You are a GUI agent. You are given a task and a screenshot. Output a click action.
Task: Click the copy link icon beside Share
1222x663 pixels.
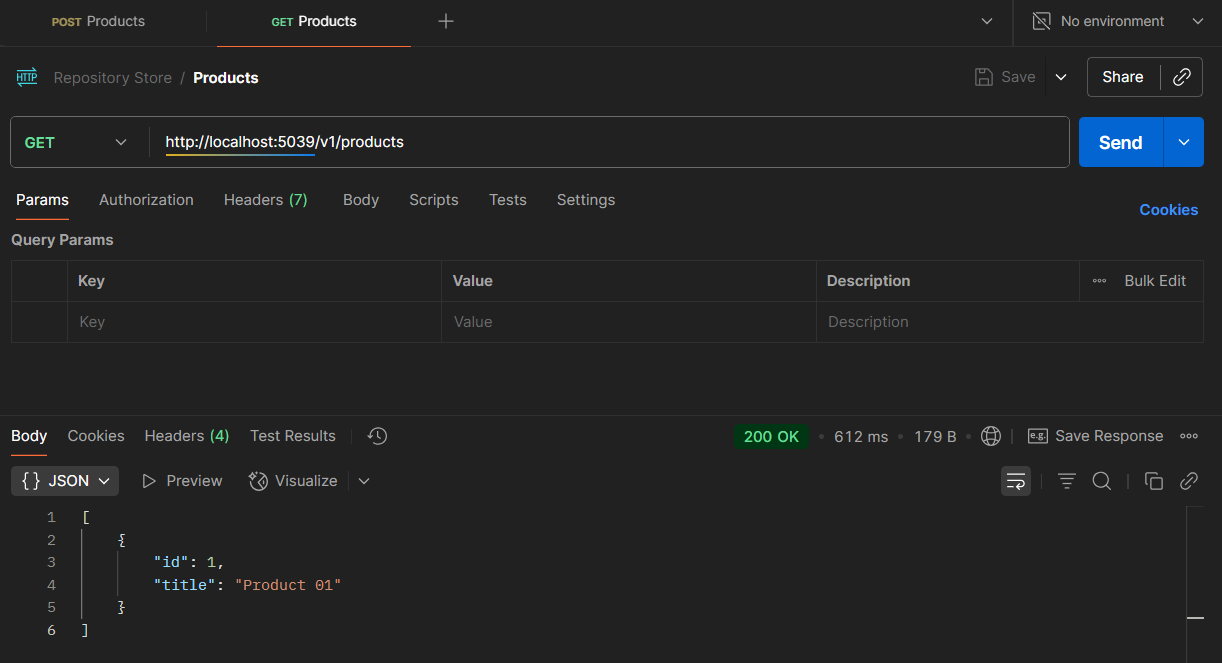click(1181, 77)
